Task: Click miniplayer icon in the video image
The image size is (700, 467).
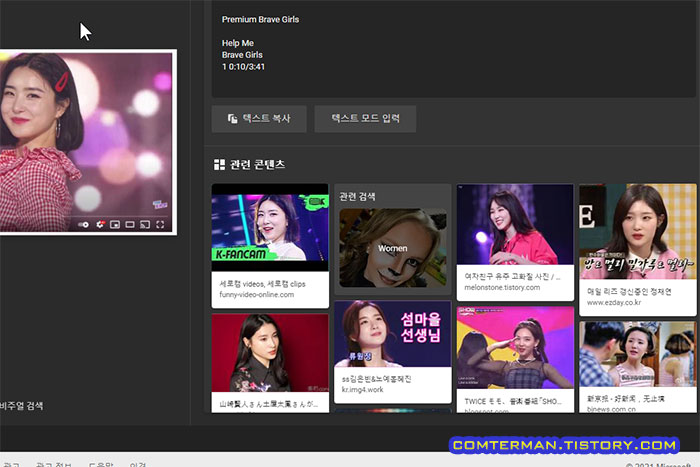Action: coord(115,224)
